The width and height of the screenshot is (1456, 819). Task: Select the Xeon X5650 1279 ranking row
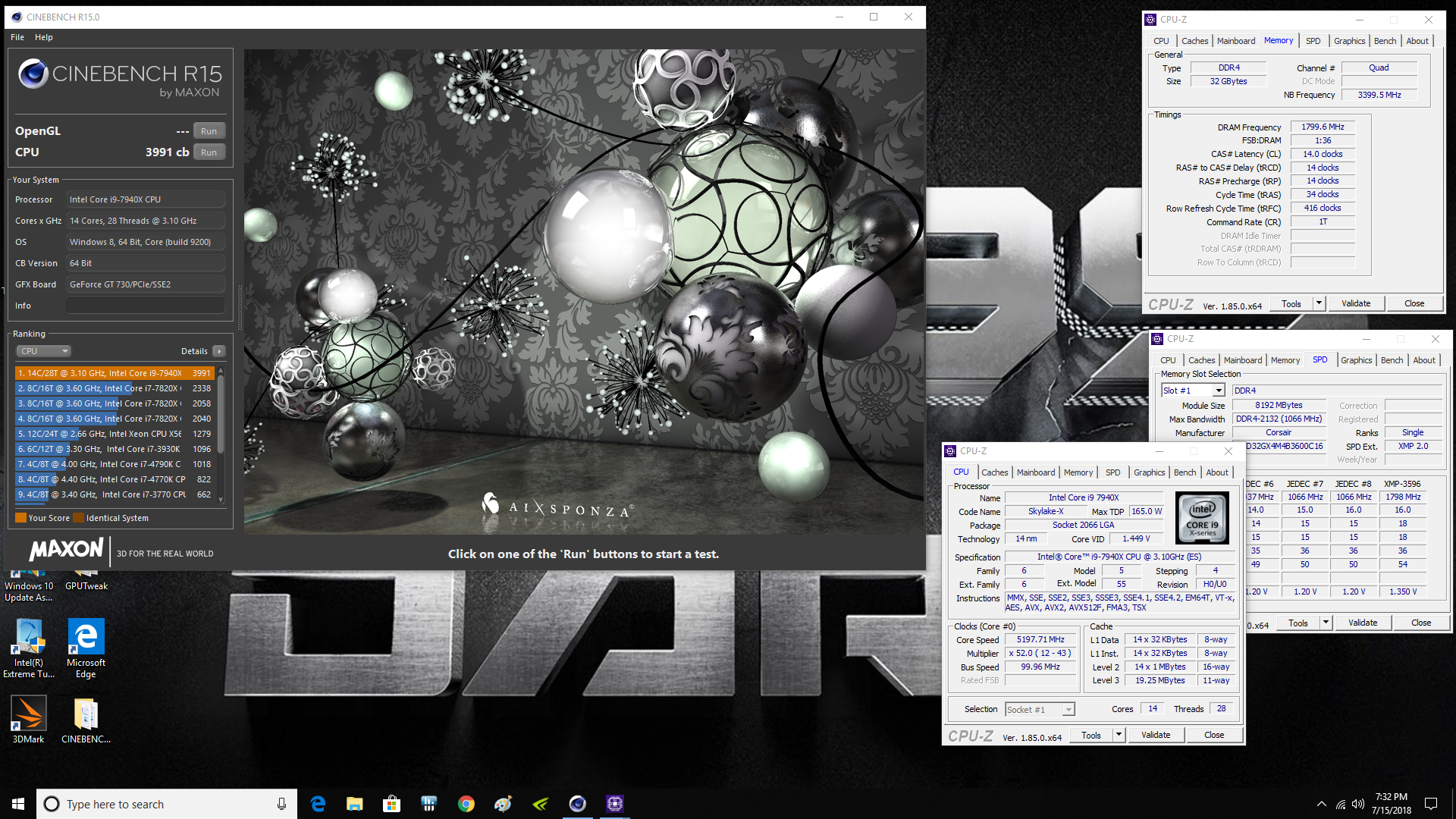pyautogui.click(x=115, y=434)
